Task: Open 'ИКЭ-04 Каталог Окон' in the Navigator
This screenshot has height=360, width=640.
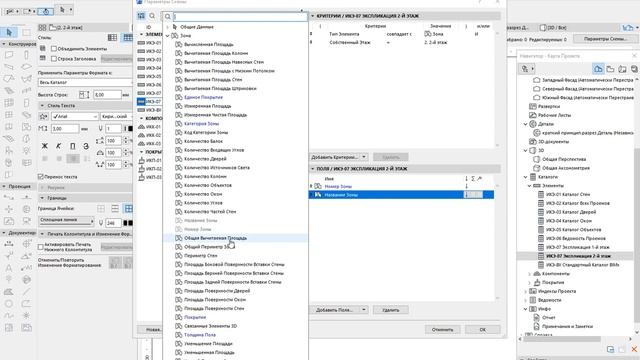Action: (569, 221)
